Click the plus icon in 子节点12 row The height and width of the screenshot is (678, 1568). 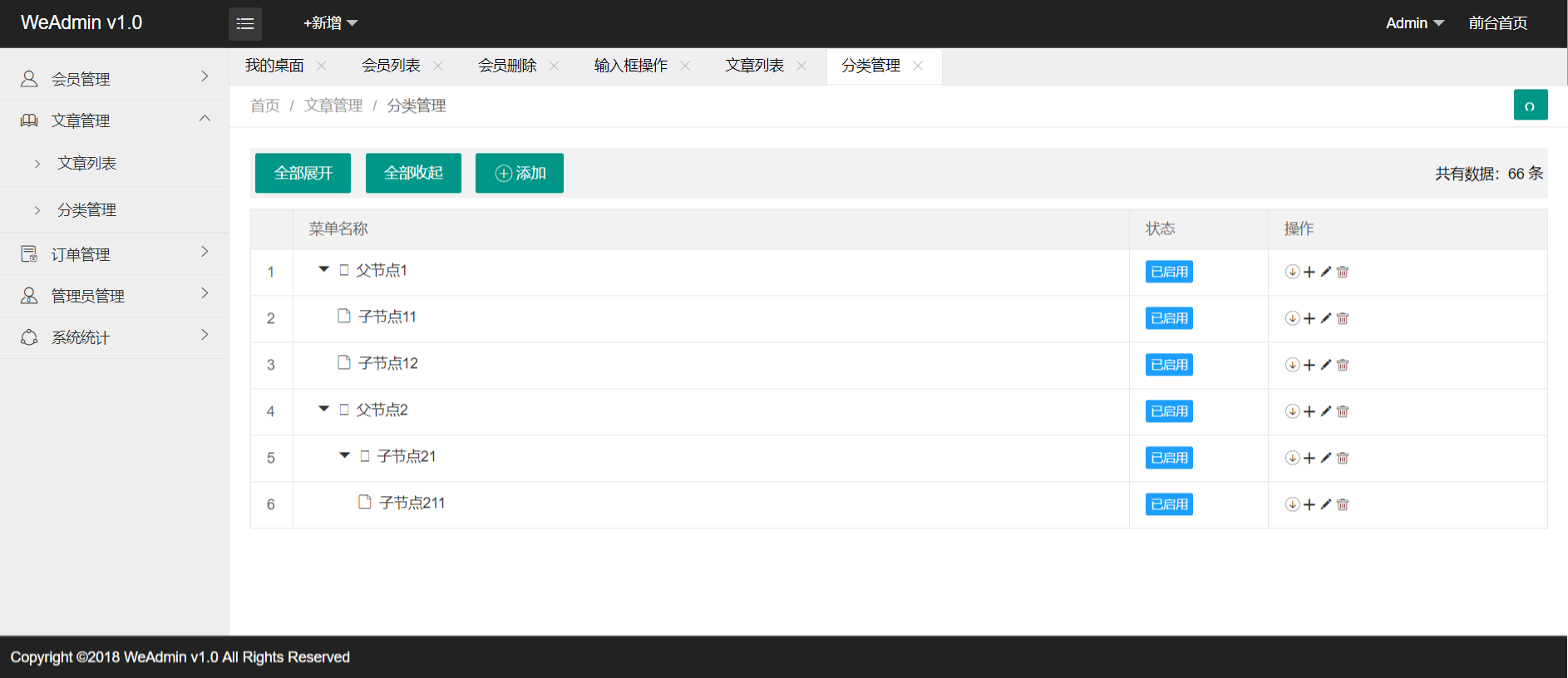1309,365
